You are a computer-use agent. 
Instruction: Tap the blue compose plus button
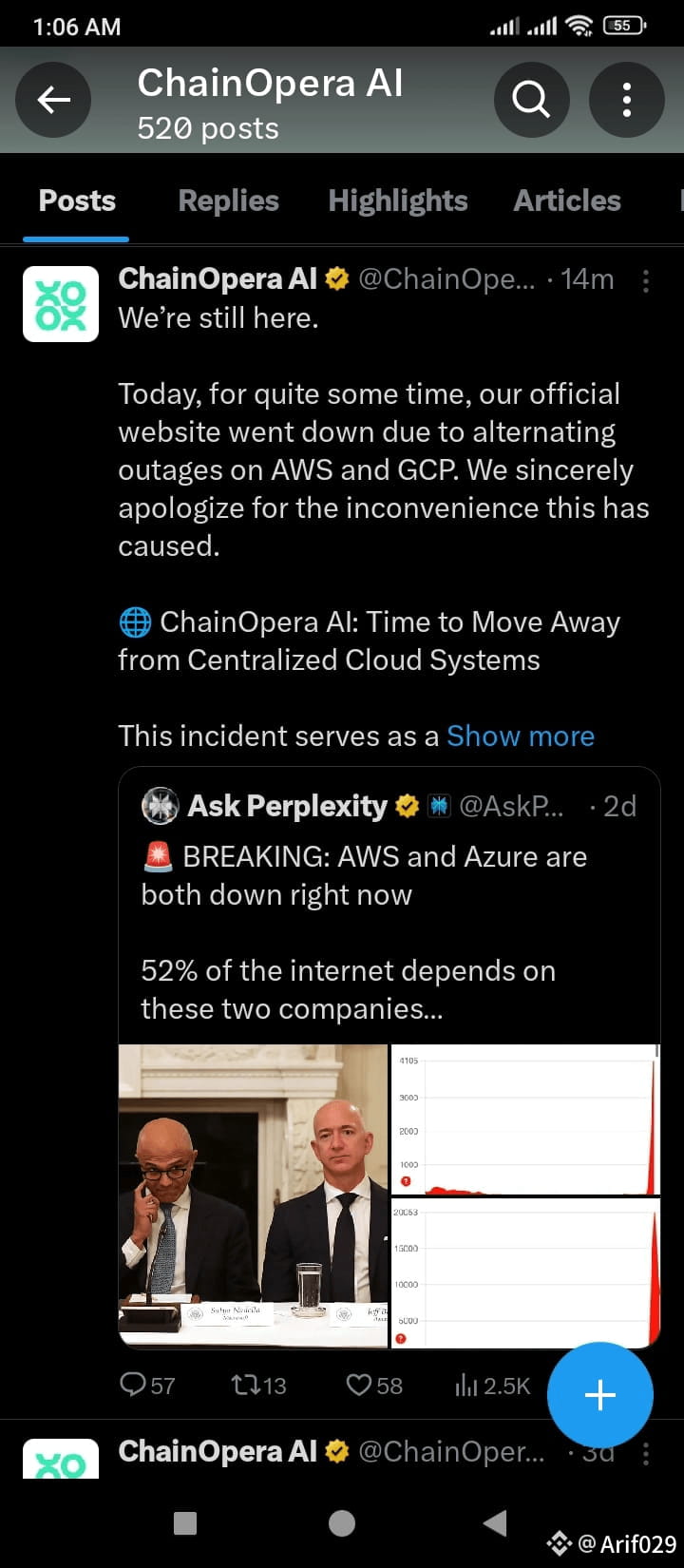coord(600,1395)
